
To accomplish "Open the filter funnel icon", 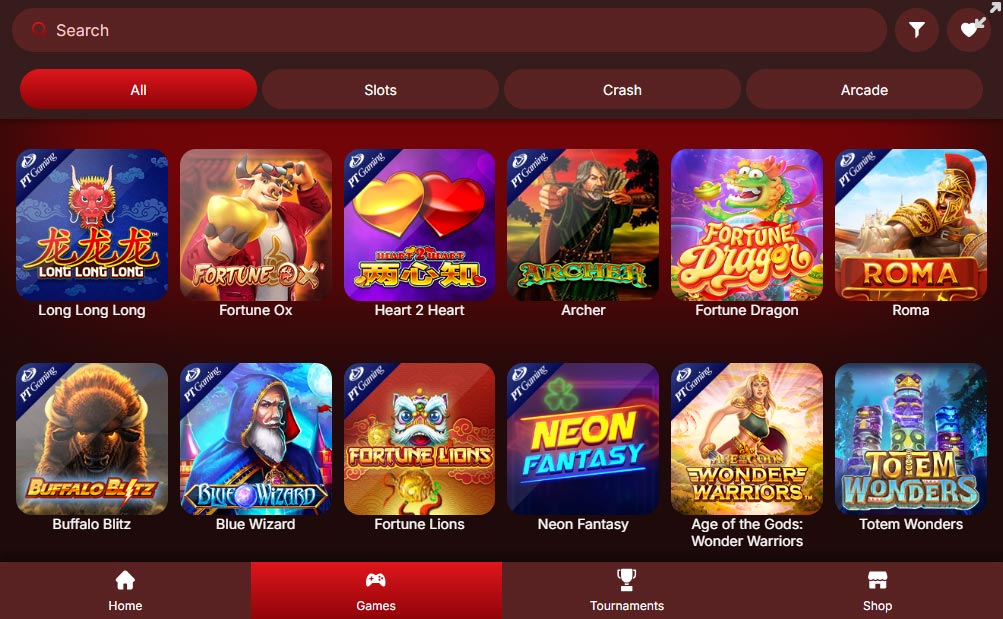I will click(x=917, y=29).
